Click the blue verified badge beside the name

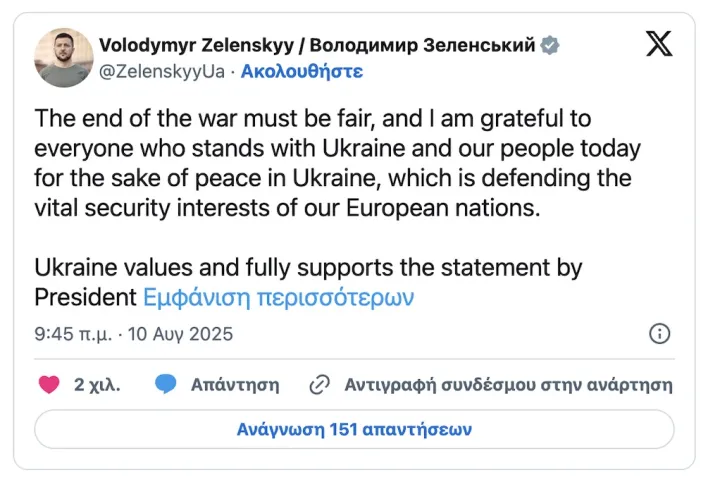click(x=549, y=45)
